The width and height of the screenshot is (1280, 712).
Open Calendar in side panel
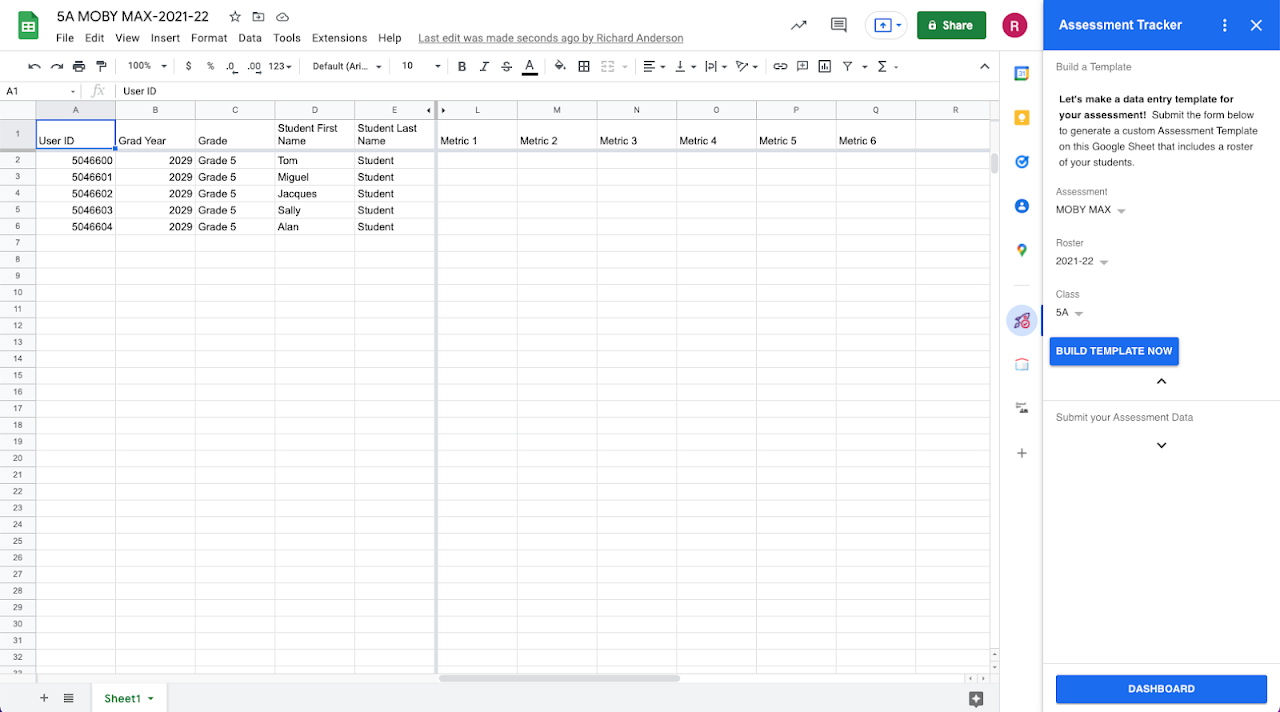click(1022, 73)
